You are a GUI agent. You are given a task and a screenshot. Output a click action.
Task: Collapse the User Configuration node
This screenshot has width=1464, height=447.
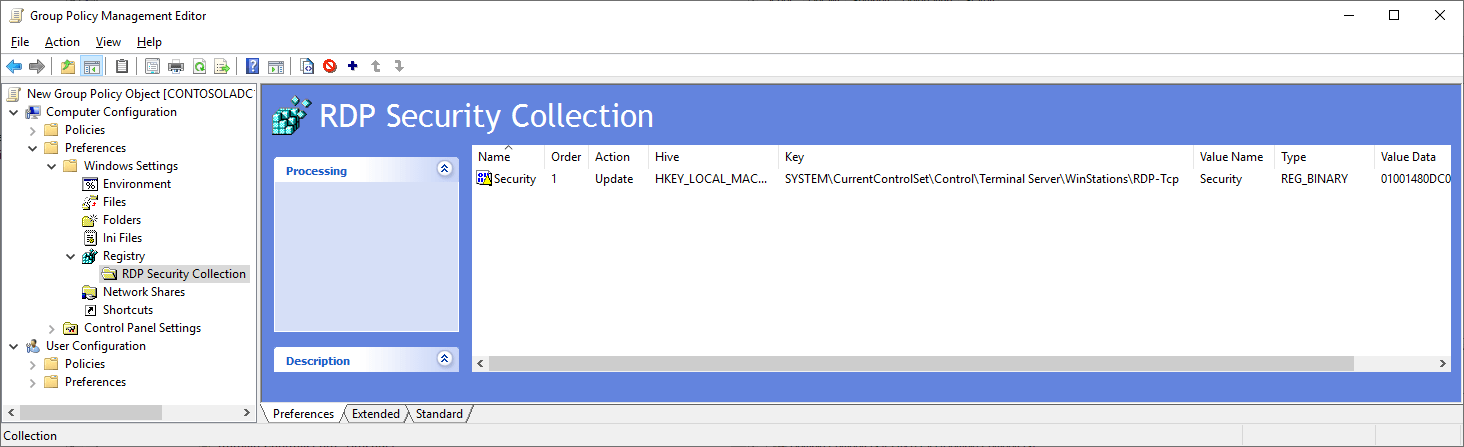tap(13, 346)
